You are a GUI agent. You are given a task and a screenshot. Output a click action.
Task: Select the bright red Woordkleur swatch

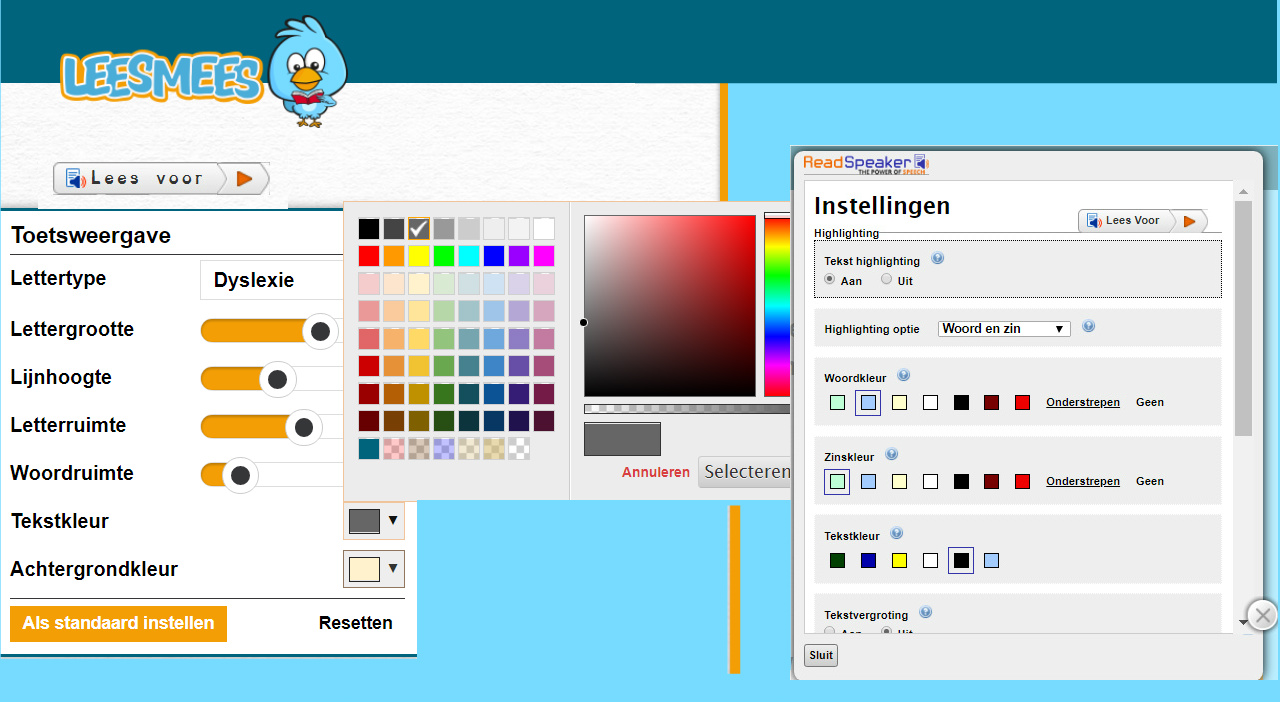coord(1022,403)
